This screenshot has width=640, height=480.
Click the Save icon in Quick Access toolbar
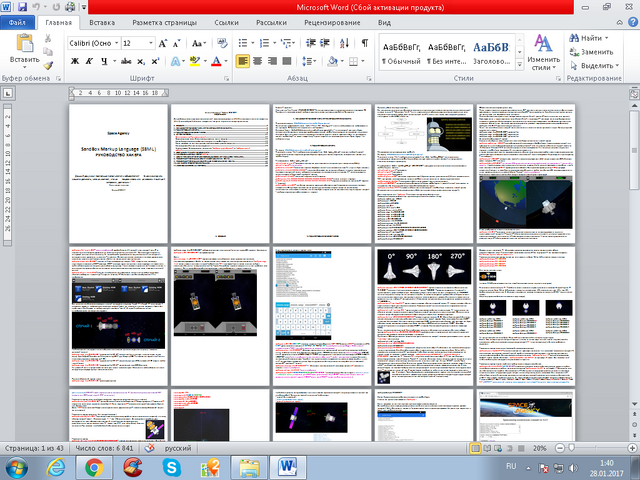pos(22,7)
